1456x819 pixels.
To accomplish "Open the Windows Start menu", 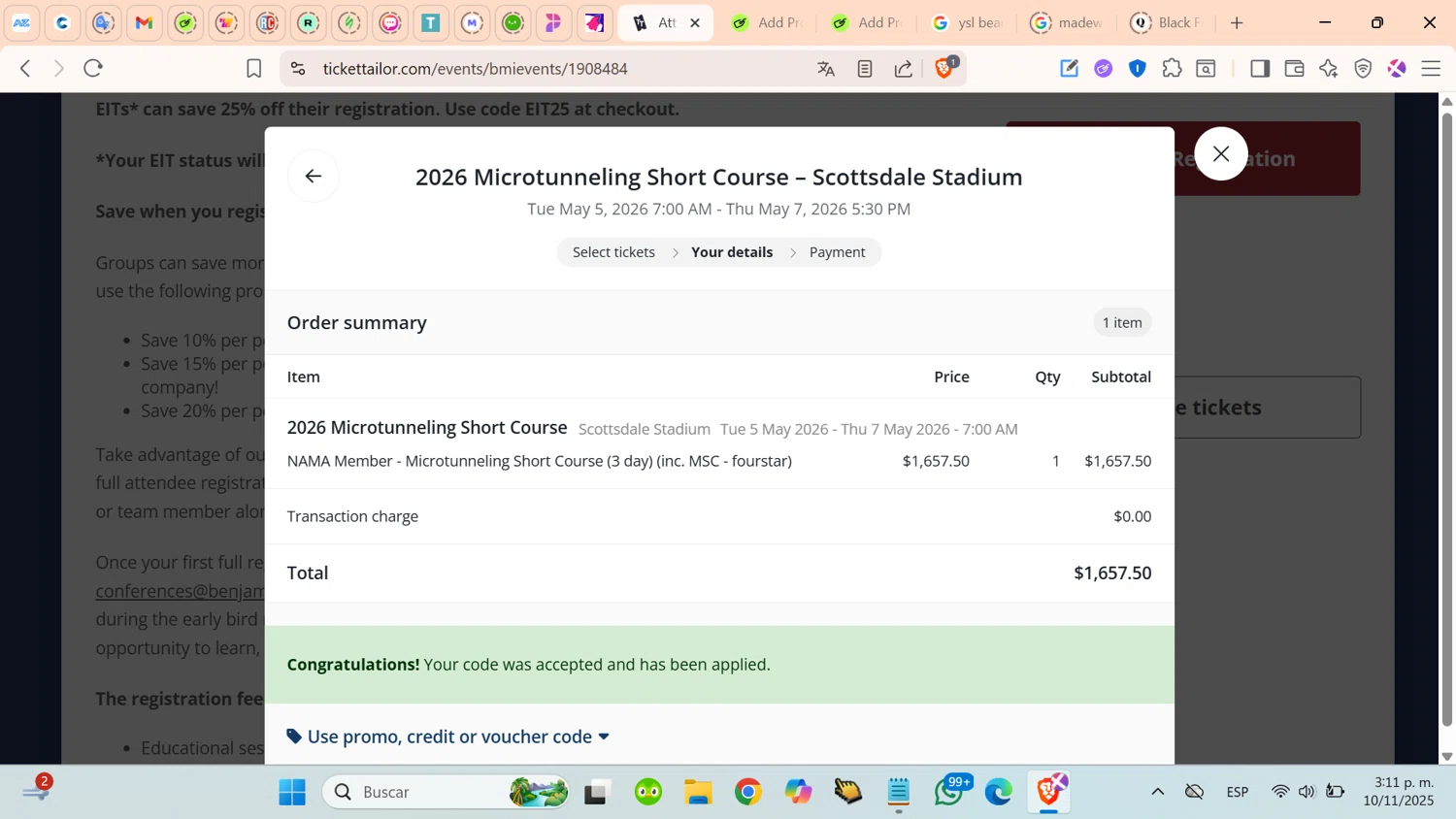I will coord(292,792).
